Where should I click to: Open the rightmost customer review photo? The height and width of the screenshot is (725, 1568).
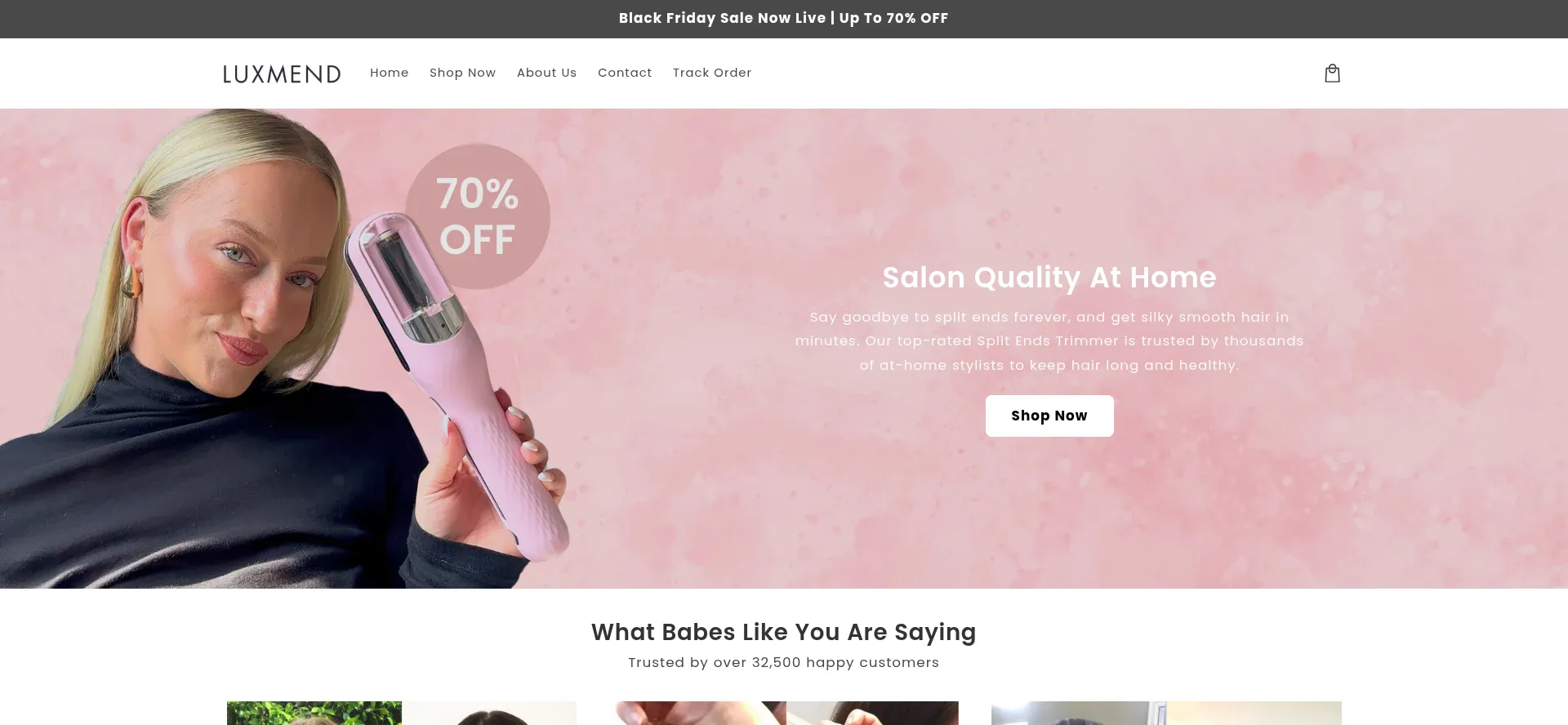tap(1166, 713)
